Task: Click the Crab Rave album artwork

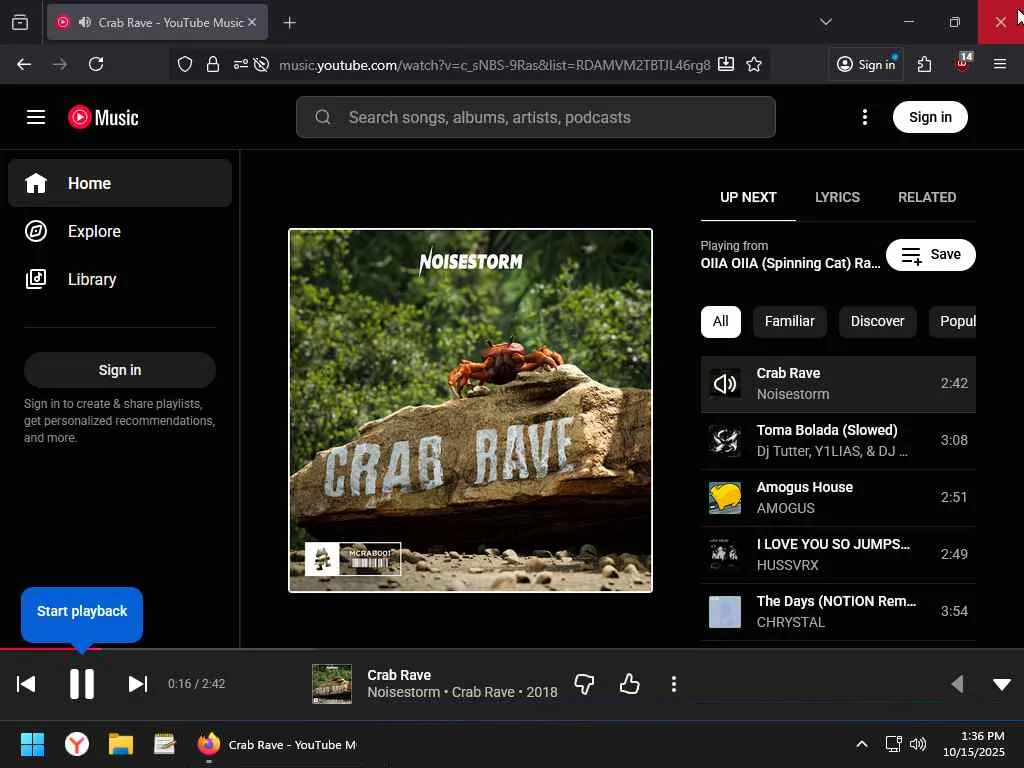Action: click(x=470, y=410)
